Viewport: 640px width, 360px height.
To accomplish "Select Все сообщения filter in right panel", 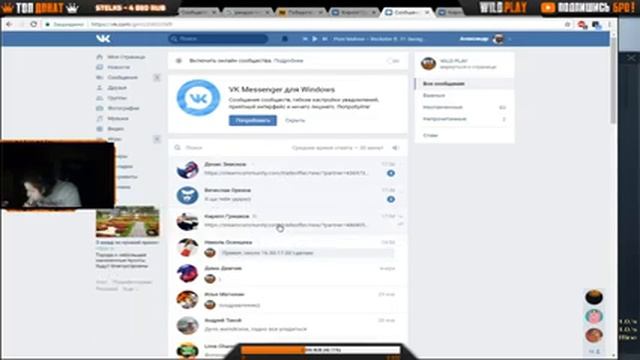I will [x=464, y=84].
